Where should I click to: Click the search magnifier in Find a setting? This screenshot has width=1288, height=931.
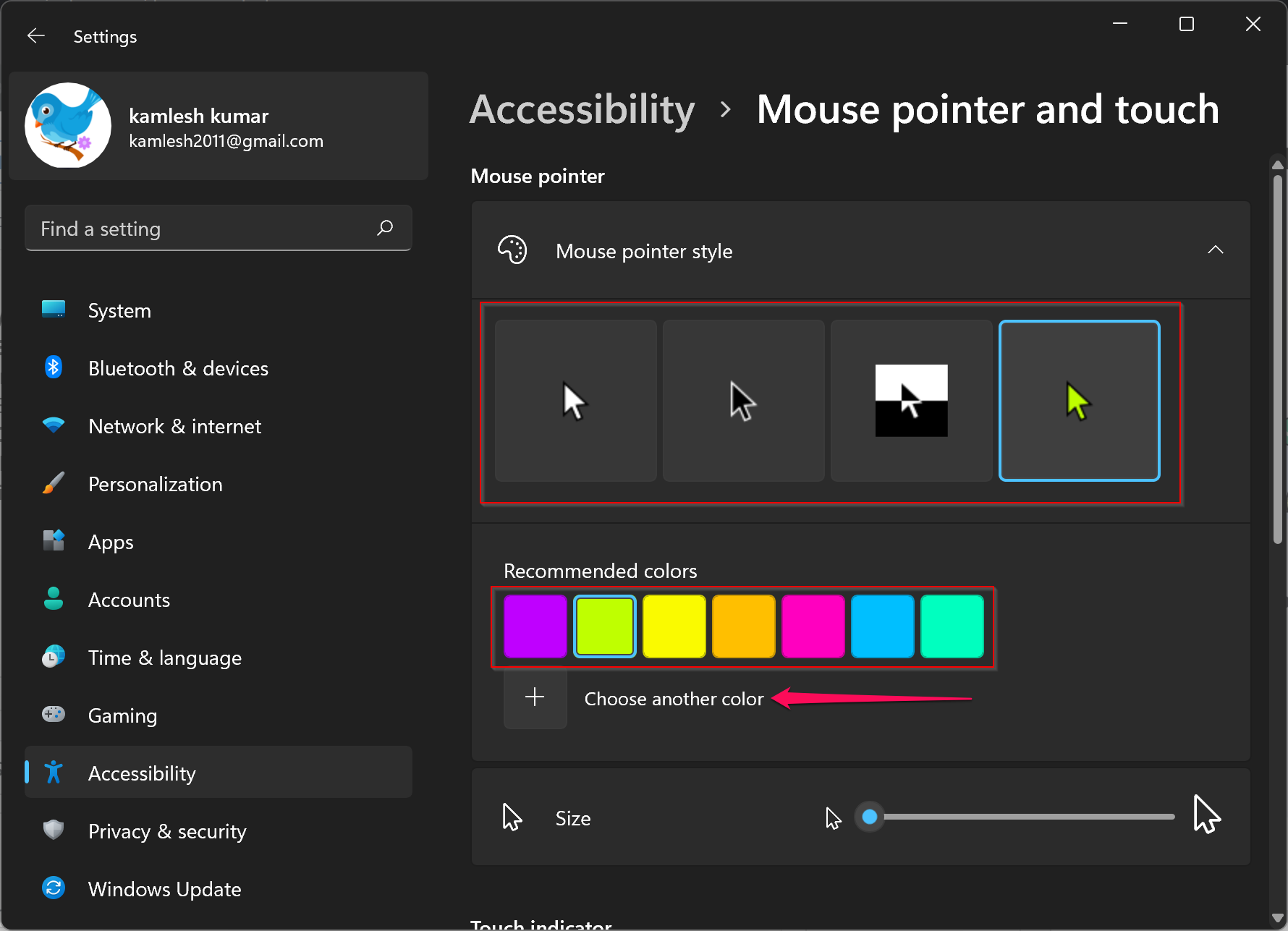(x=386, y=228)
